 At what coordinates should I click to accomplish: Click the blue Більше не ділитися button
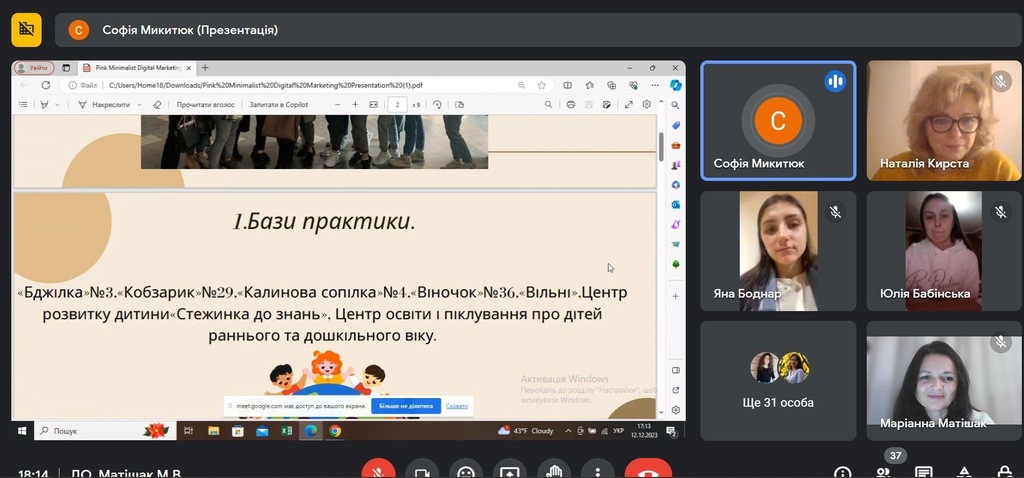[405, 406]
